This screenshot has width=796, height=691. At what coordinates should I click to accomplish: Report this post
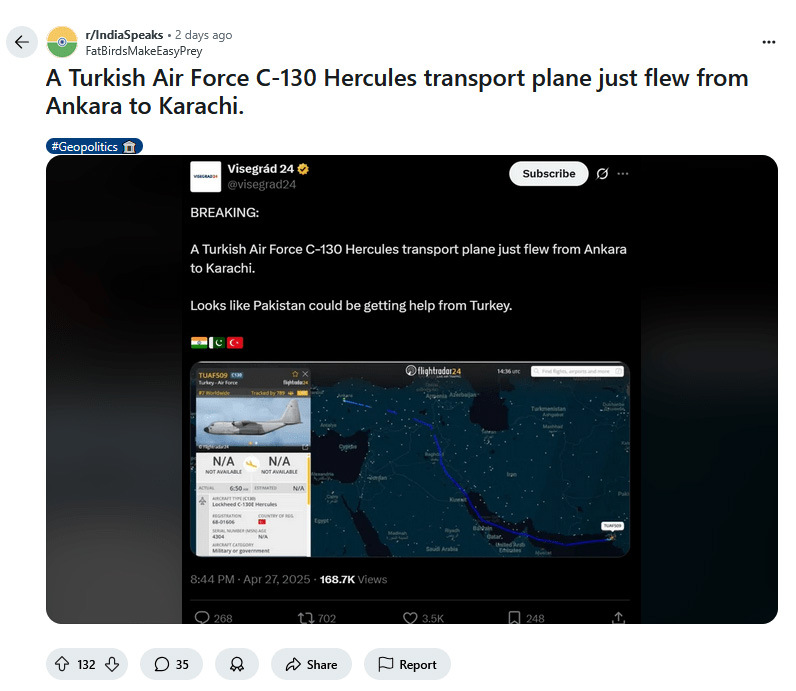[407, 664]
